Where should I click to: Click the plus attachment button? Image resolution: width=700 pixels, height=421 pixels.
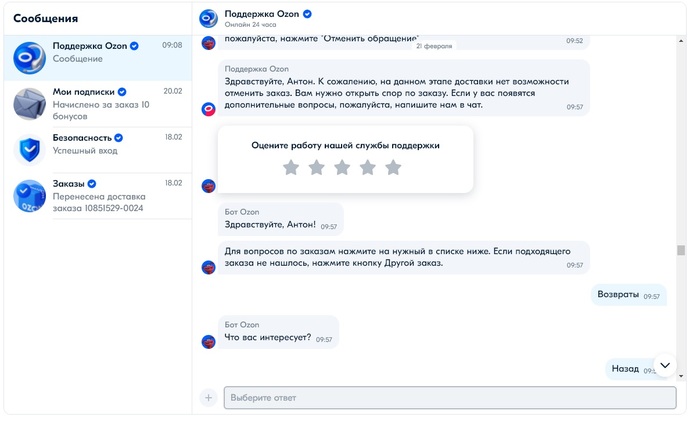pyautogui.click(x=208, y=398)
